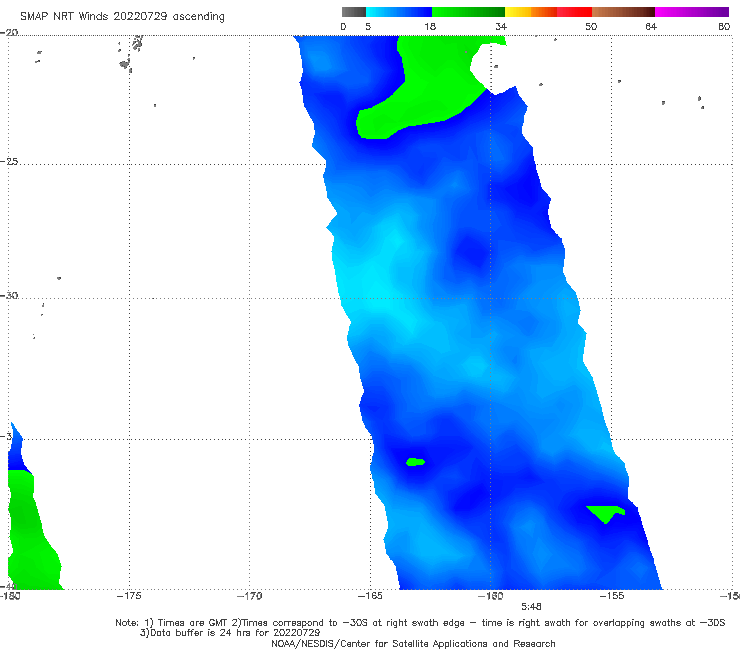Click the small green oval patch near -163 longitude
This screenshot has height=650, width=740.
(415, 462)
